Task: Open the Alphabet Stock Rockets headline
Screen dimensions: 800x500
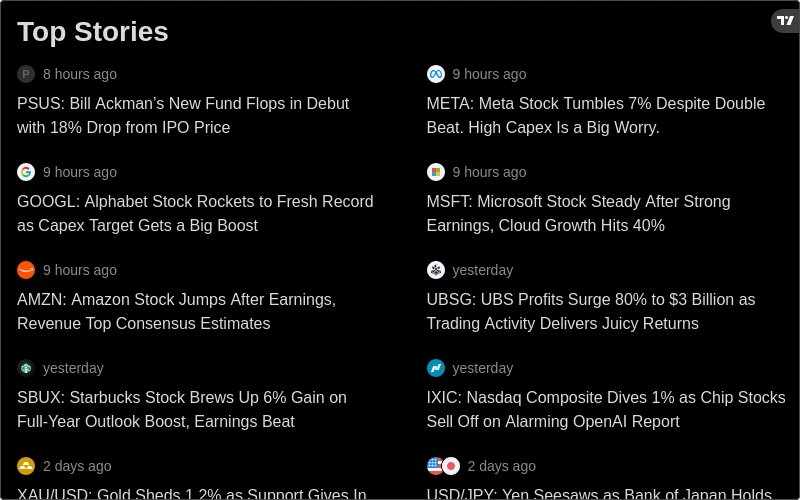Action: pos(195,213)
